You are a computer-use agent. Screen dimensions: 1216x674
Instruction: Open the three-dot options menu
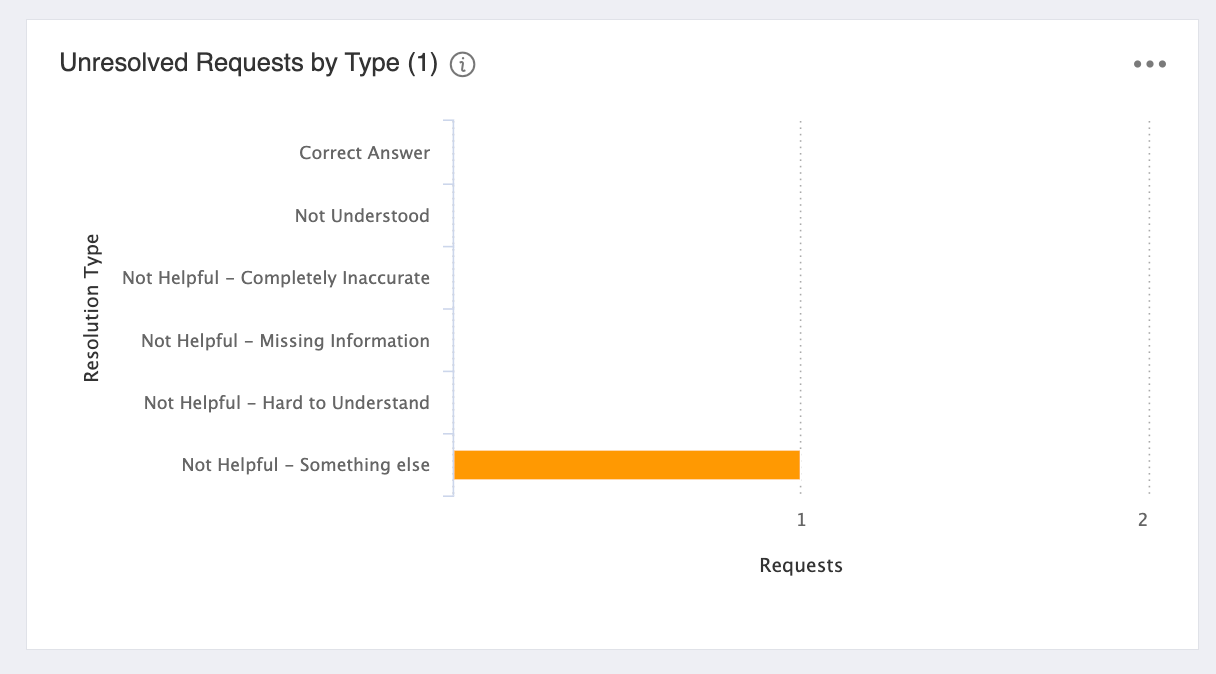coord(1150,65)
